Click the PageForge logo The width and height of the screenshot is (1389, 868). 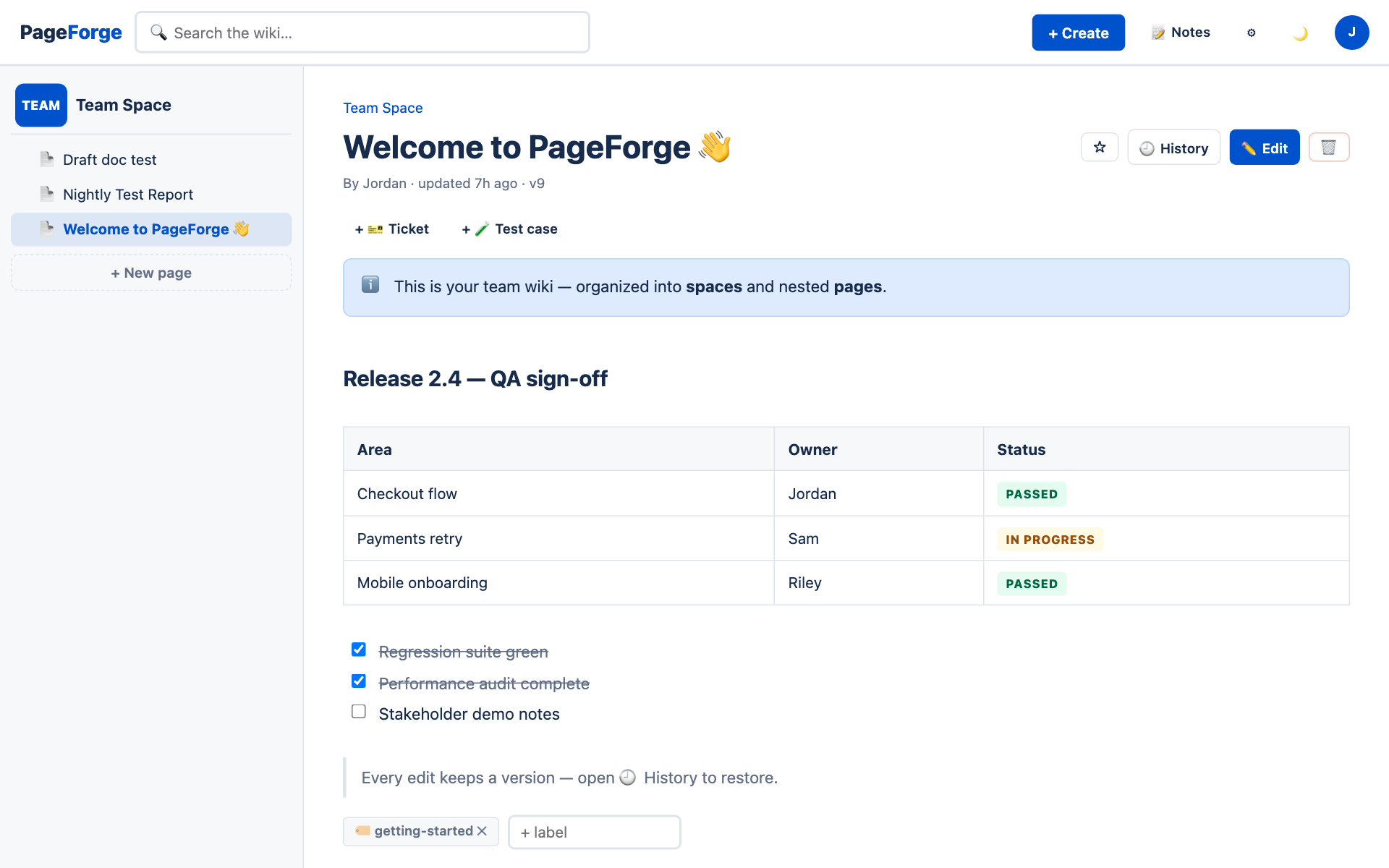[x=71, y=33]
